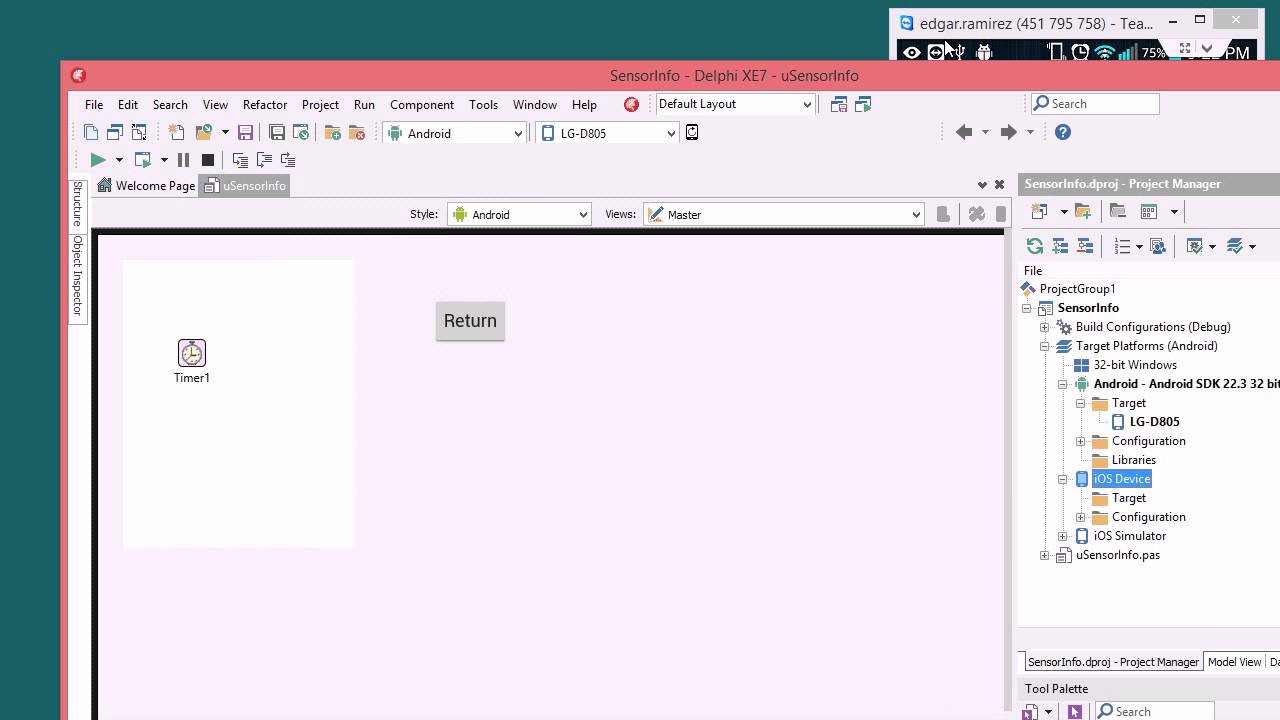Click the green Run button
The height and width of the screenshot is (720, 1280).
[97, 160]
